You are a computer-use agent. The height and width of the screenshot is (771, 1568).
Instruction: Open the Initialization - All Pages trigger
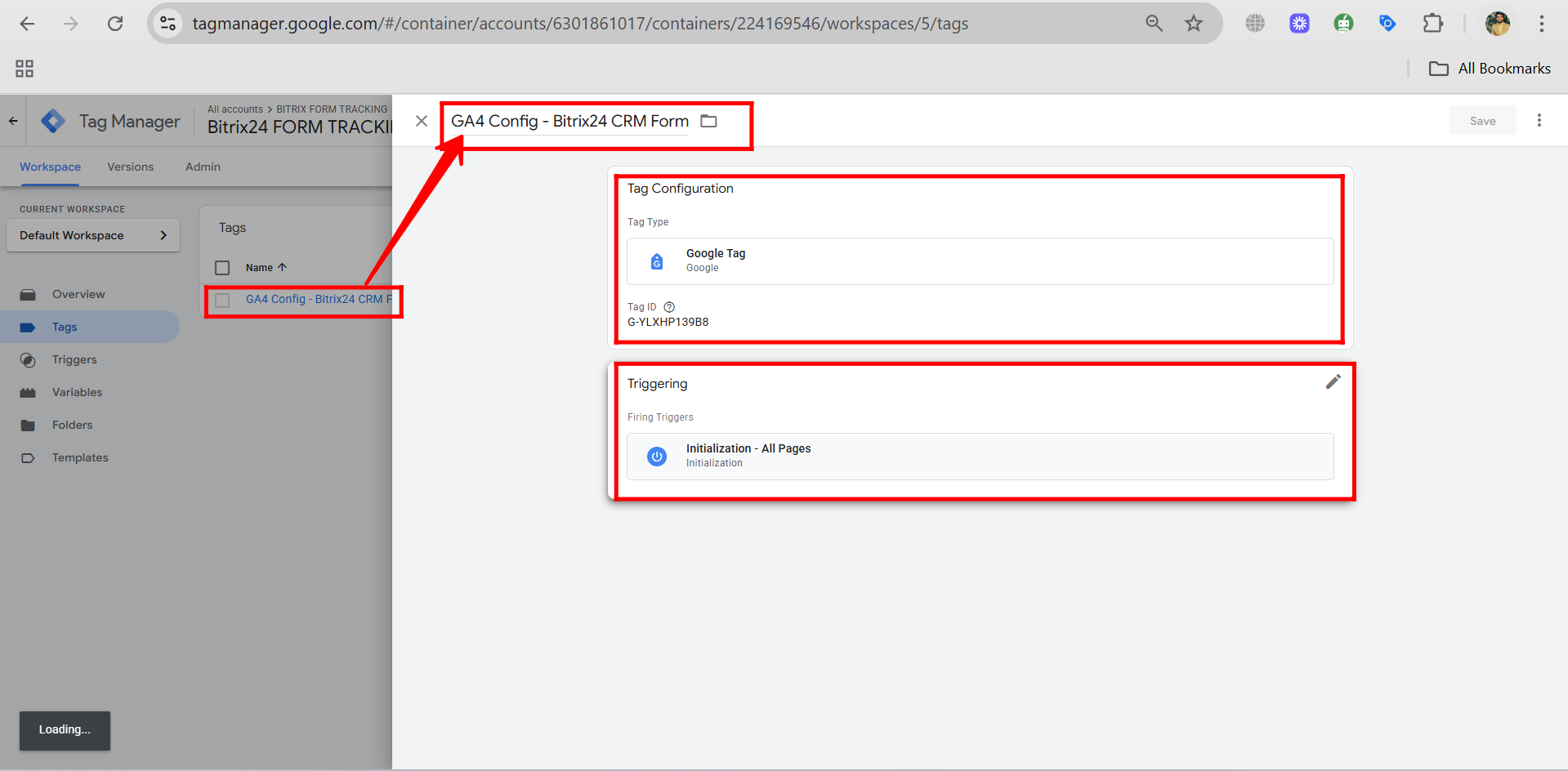(980, 456)
